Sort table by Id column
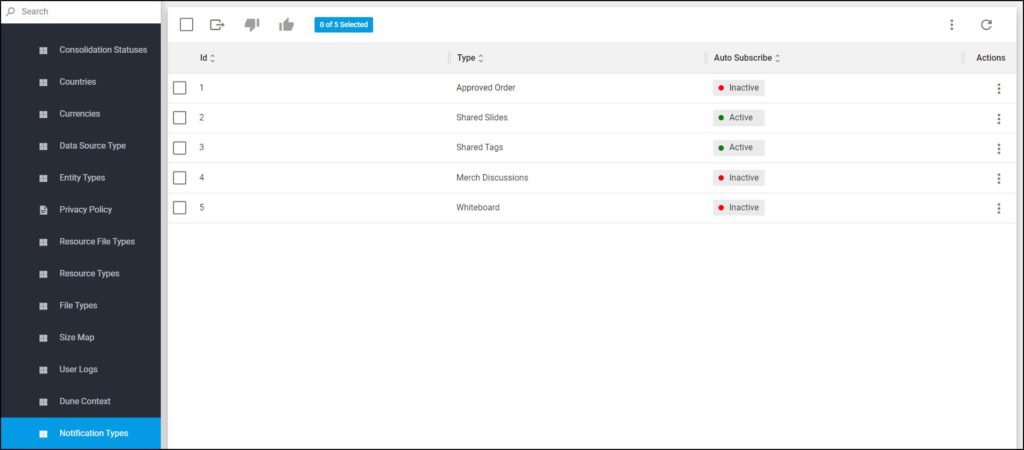Screen dimensions: 1024x450 [x=207, y=58]
